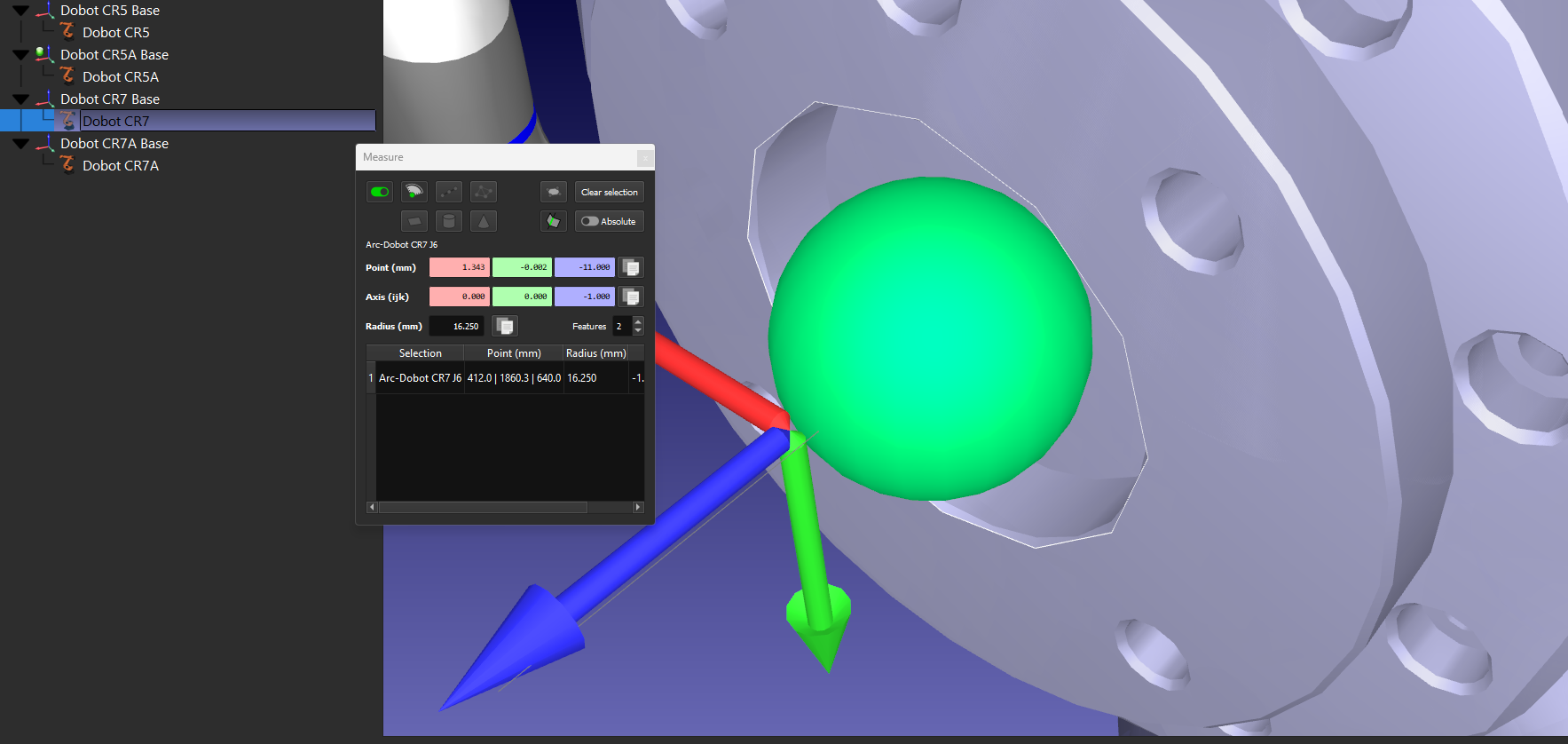
Task: Increase the Features count stepper
Action: [638, 321]
